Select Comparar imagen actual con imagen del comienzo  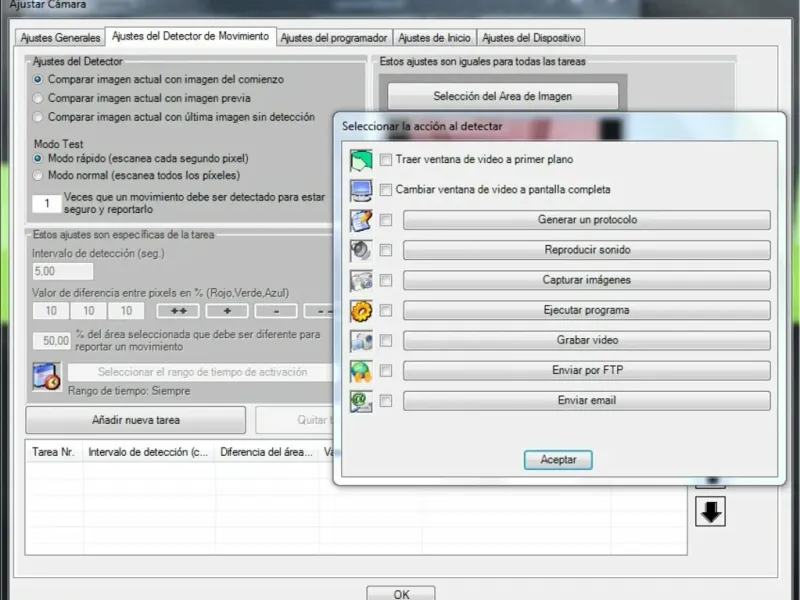pos(37,80)
